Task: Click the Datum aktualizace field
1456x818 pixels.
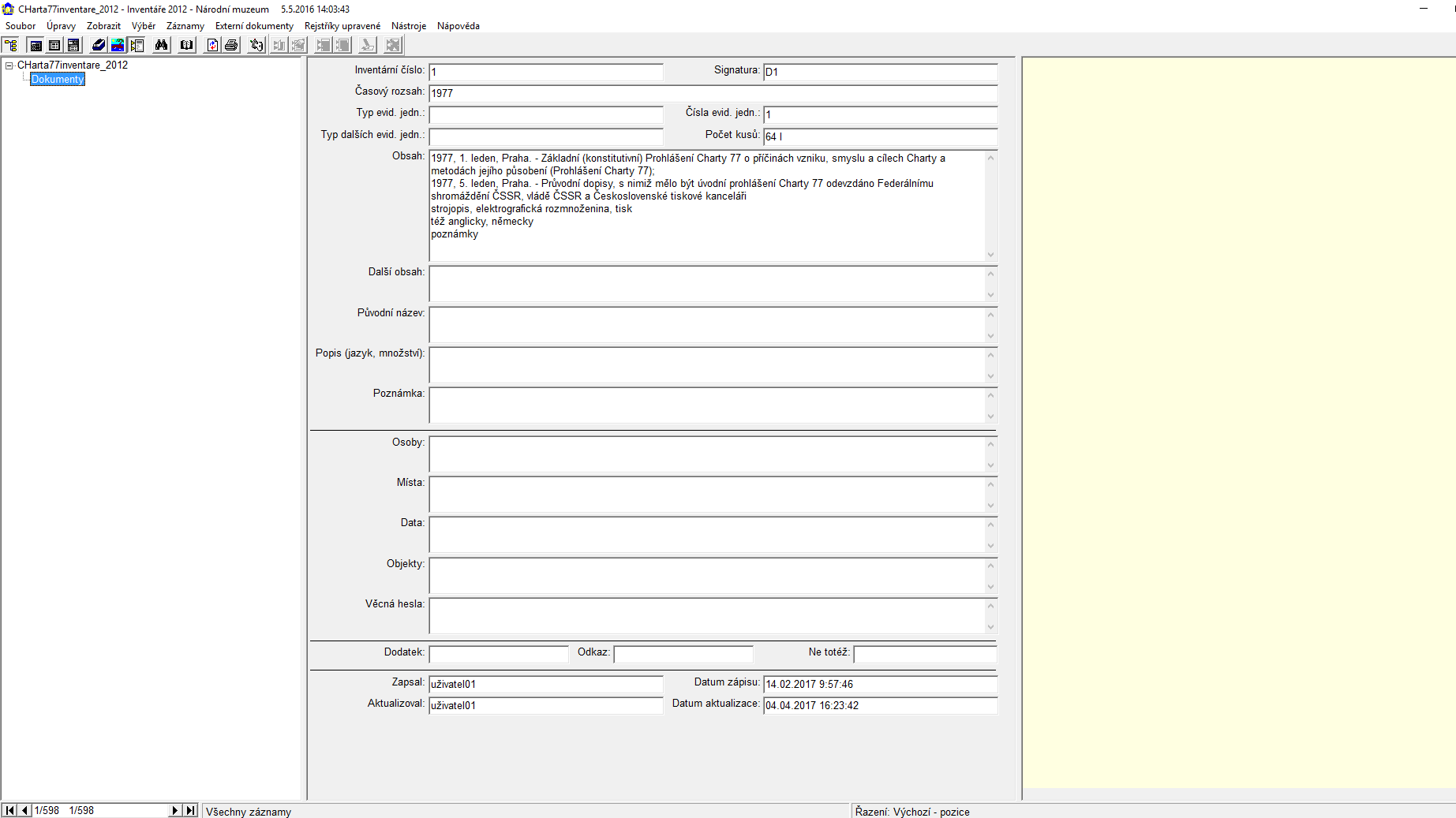Action: (x=881, y=705)
